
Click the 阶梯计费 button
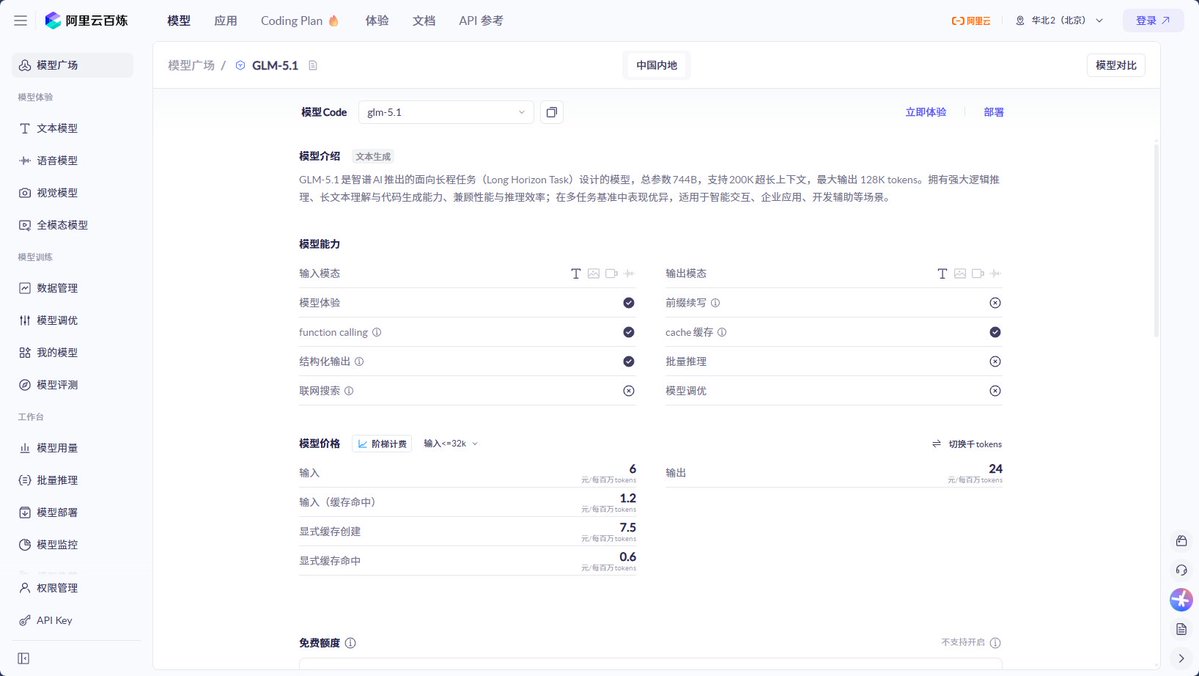pos(382,444)
